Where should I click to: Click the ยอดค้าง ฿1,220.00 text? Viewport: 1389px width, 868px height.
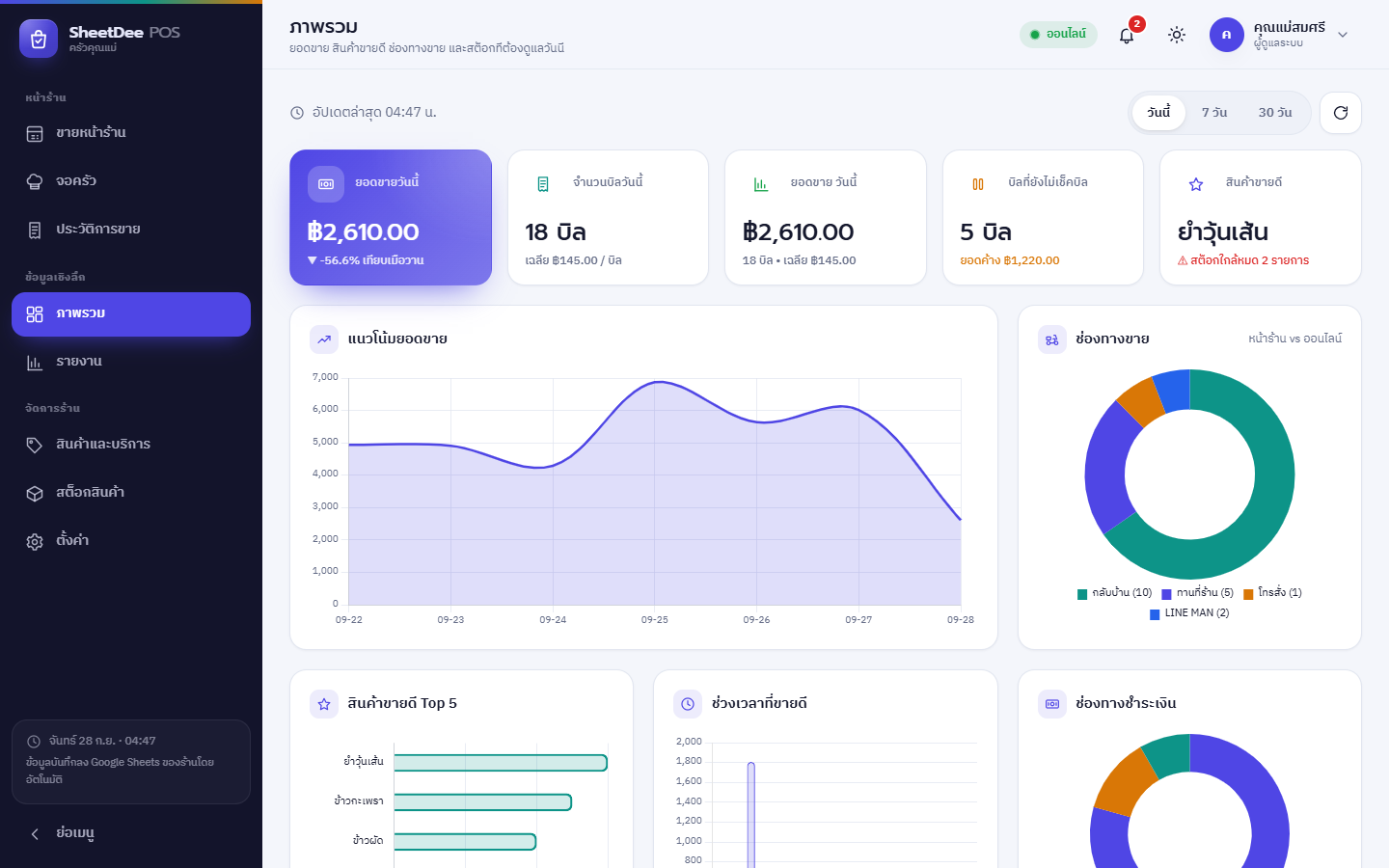[1009, 260]
